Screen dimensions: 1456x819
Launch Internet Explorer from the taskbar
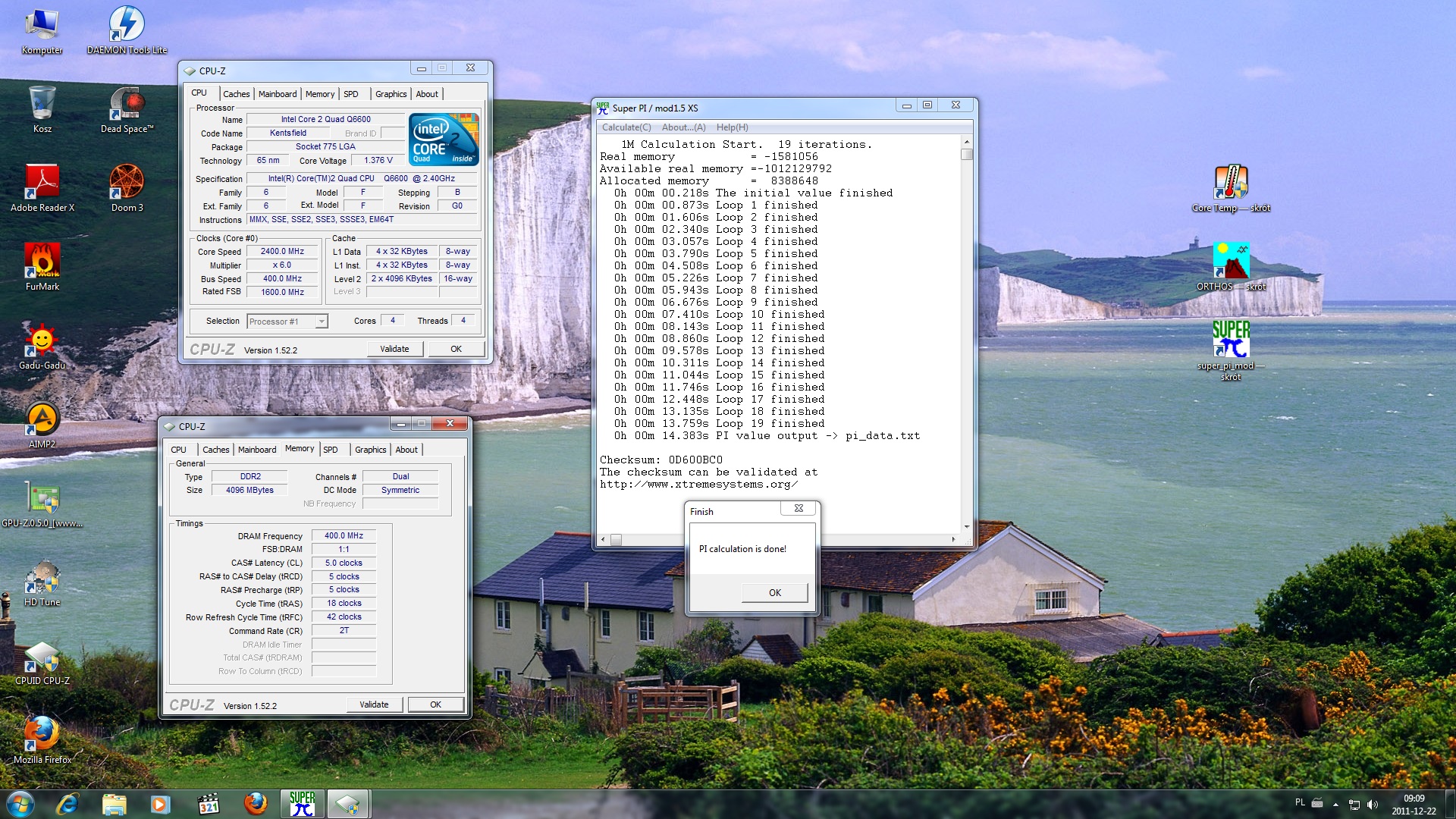[68, 804]
